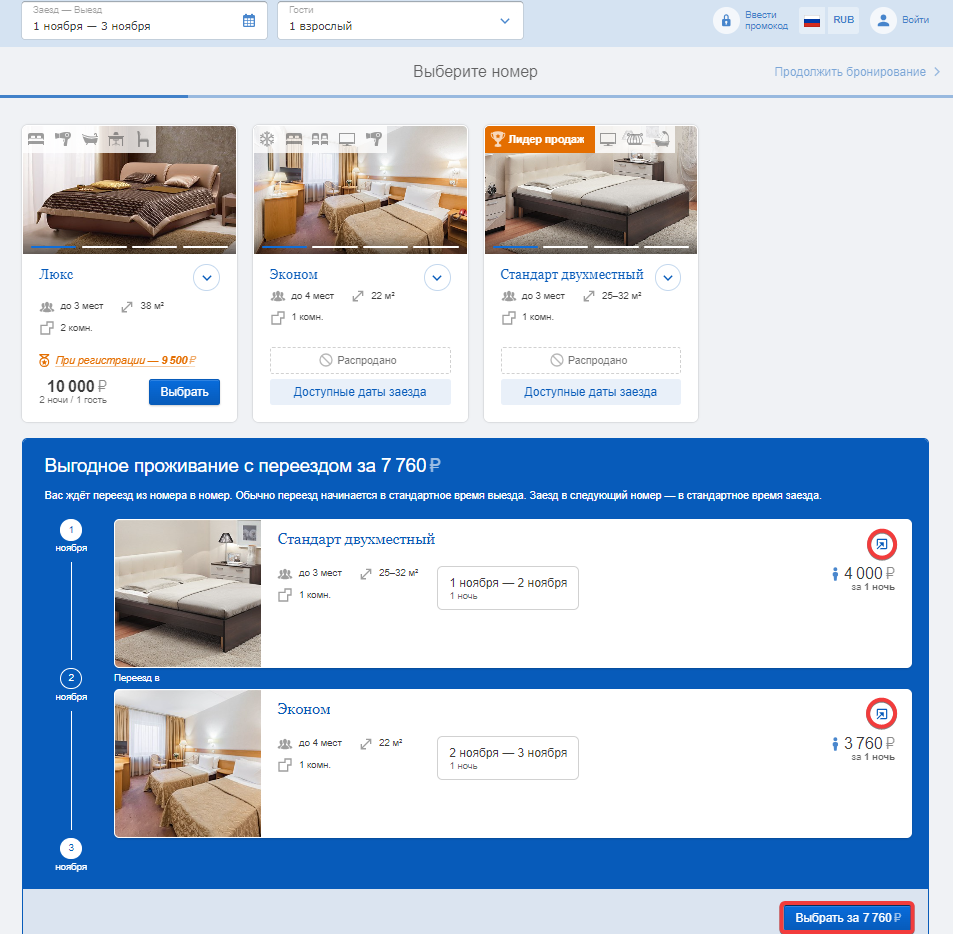This screenshot has width=953, height=934.
Task: Click the desk icon on Люкс photo
Action: (x=116, y=139)
